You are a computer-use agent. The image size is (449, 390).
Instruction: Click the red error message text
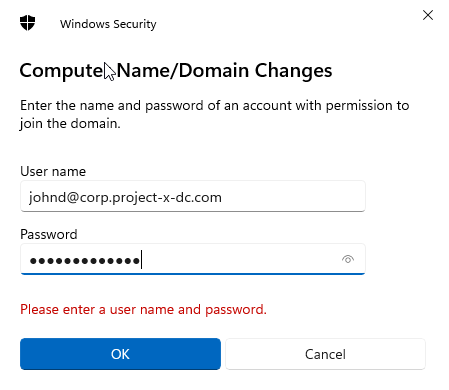(x=143, y=309)
